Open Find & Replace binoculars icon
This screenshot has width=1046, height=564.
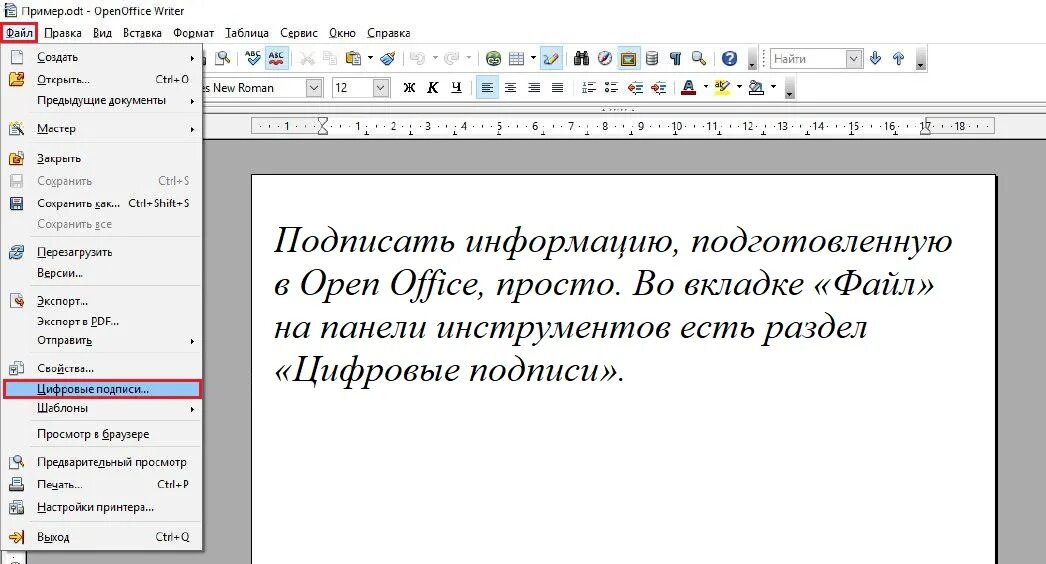(x=582, y=59)
